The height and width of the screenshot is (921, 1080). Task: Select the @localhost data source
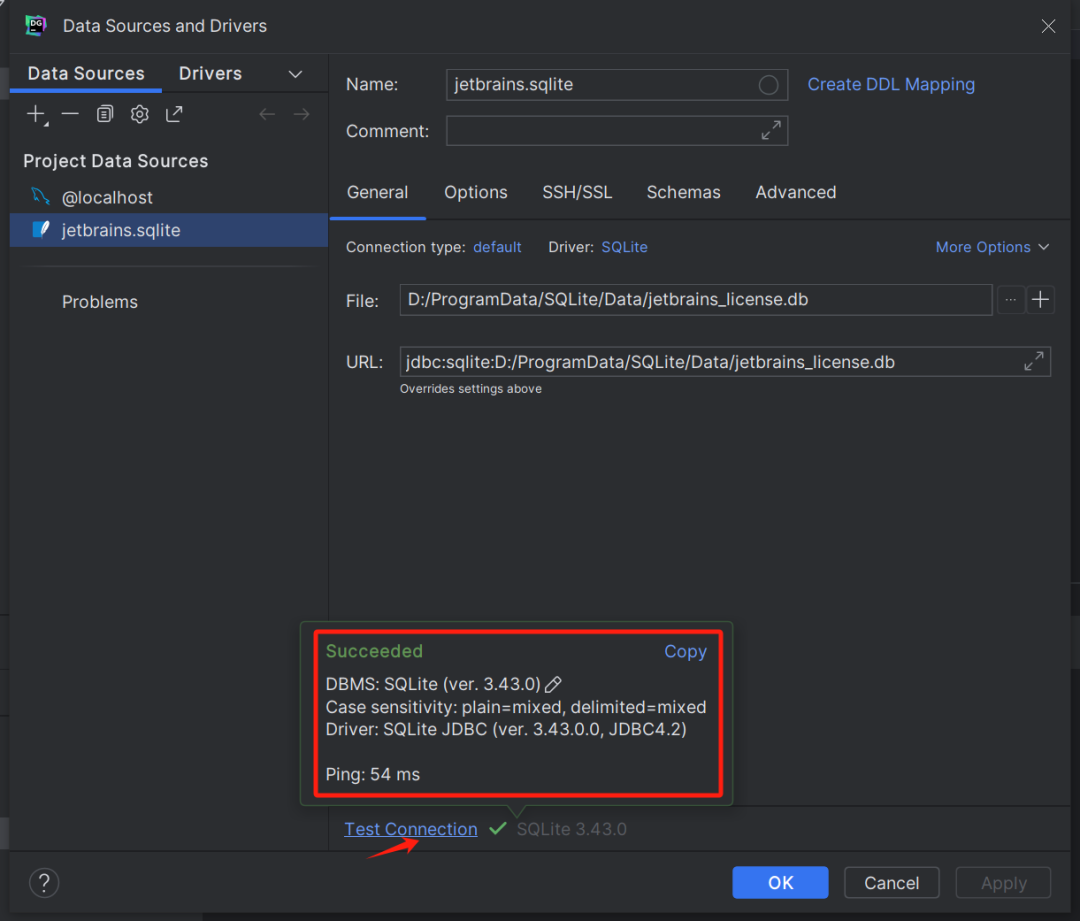[x=168, y=198]
